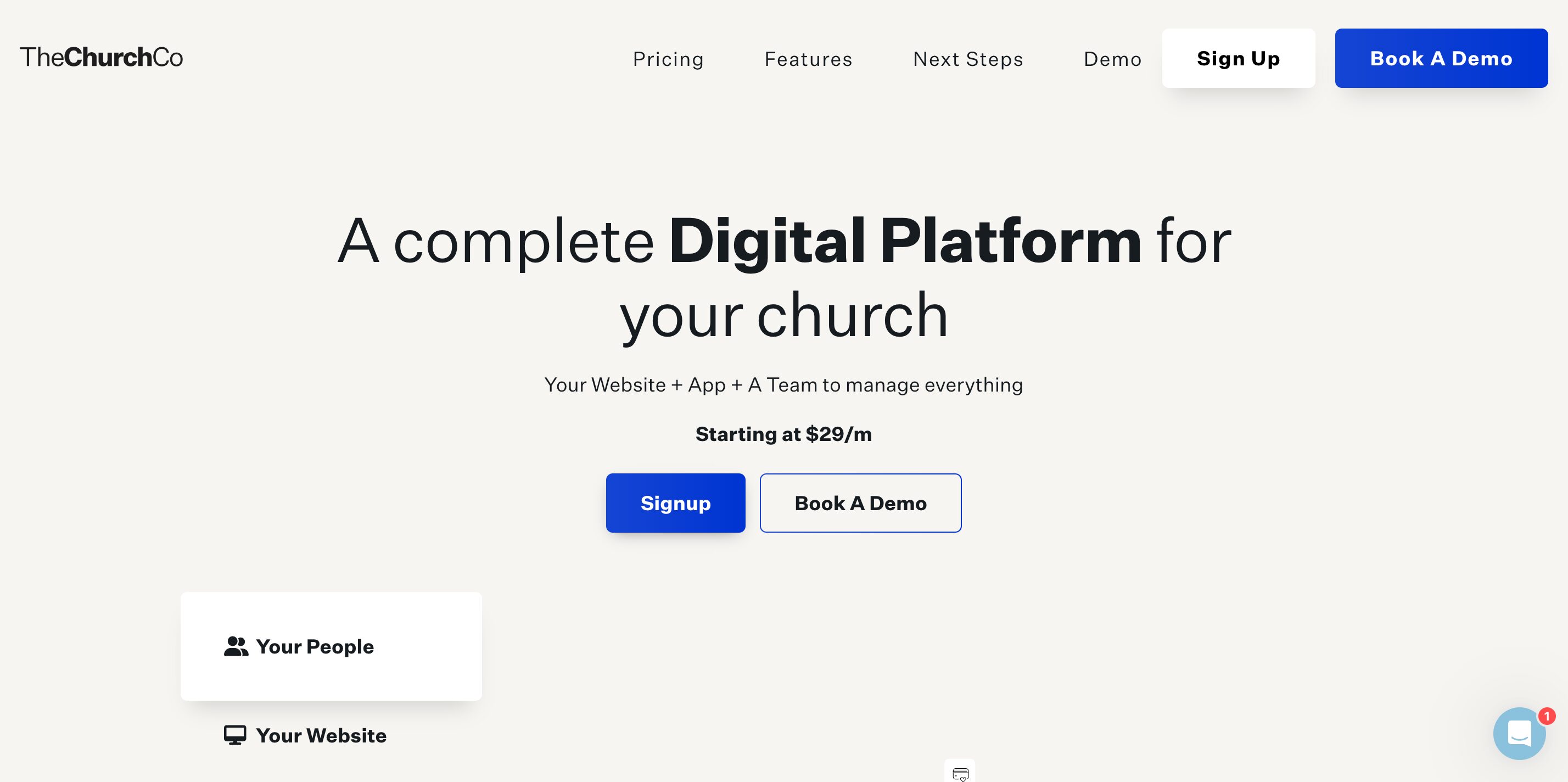This screenshot has height=782, width=1568.
Task: Click the blue Signup button
Action: [675, 503]
